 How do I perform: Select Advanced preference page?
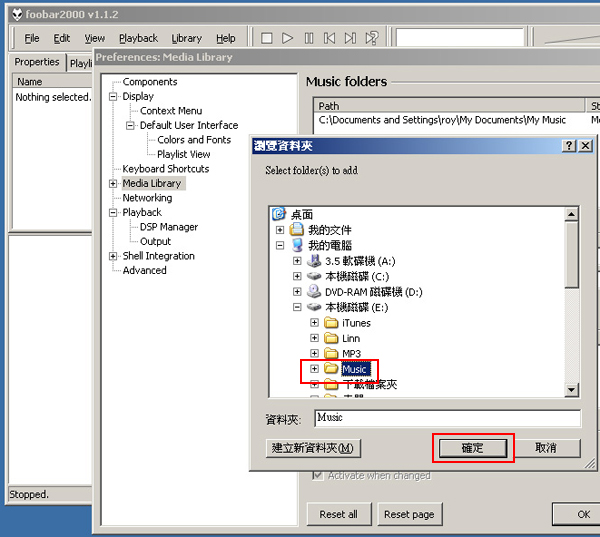pyautogui.click(x=145, y=270)
